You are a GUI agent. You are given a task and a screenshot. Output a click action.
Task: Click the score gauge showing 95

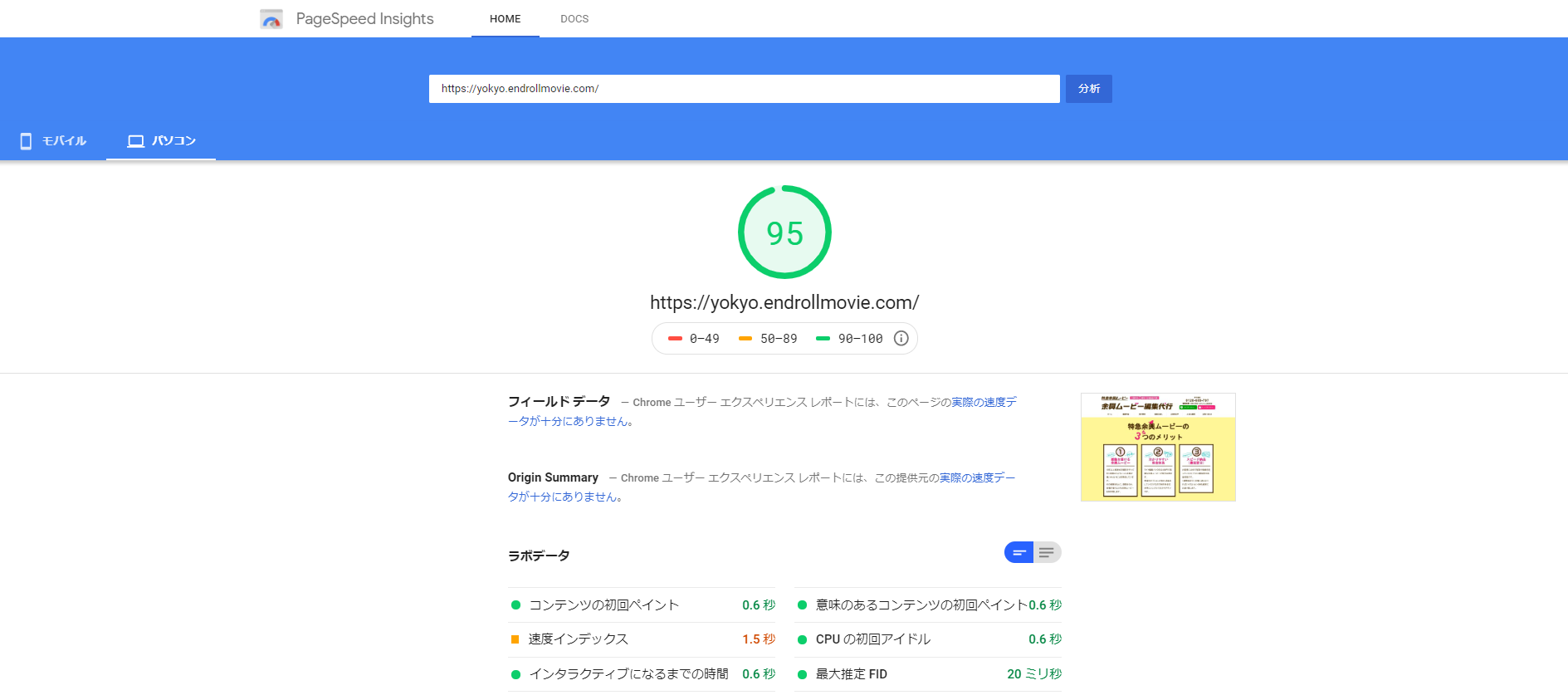pos(784,233)
